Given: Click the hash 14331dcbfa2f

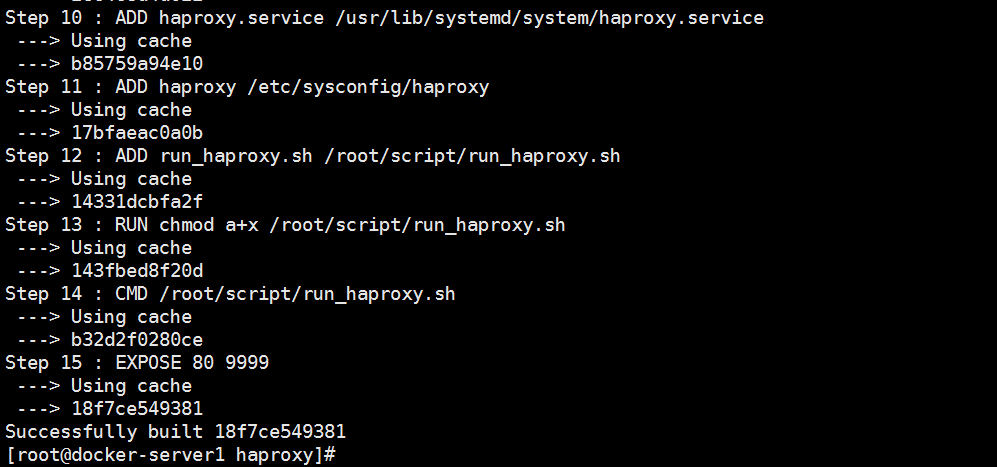Looking at the screenshot, I should 137,201.
